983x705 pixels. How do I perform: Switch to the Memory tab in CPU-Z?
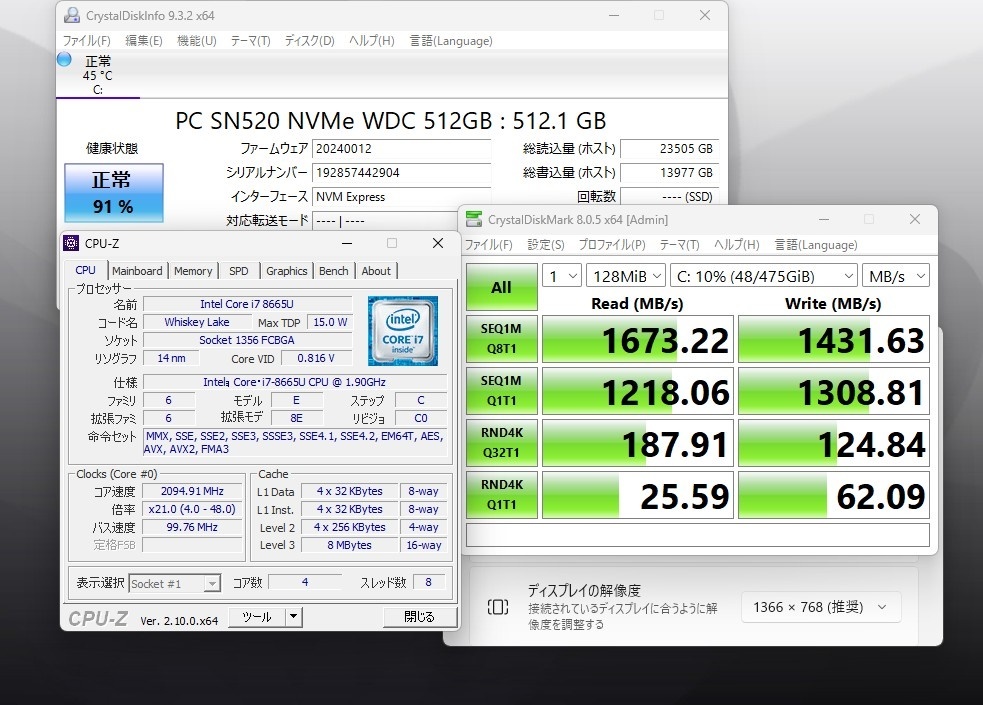[193, 271]
